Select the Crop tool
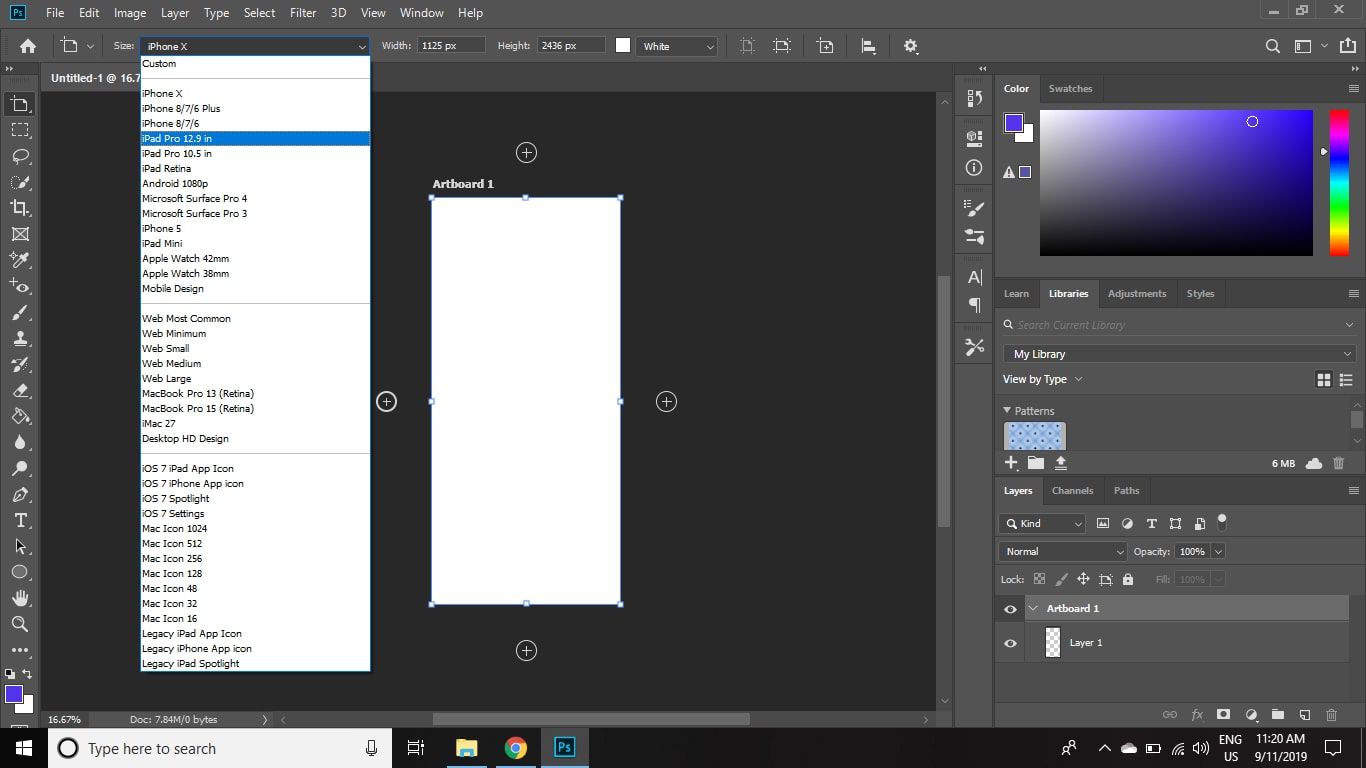Screen dimensions: 1366x768 coord(19,208)
